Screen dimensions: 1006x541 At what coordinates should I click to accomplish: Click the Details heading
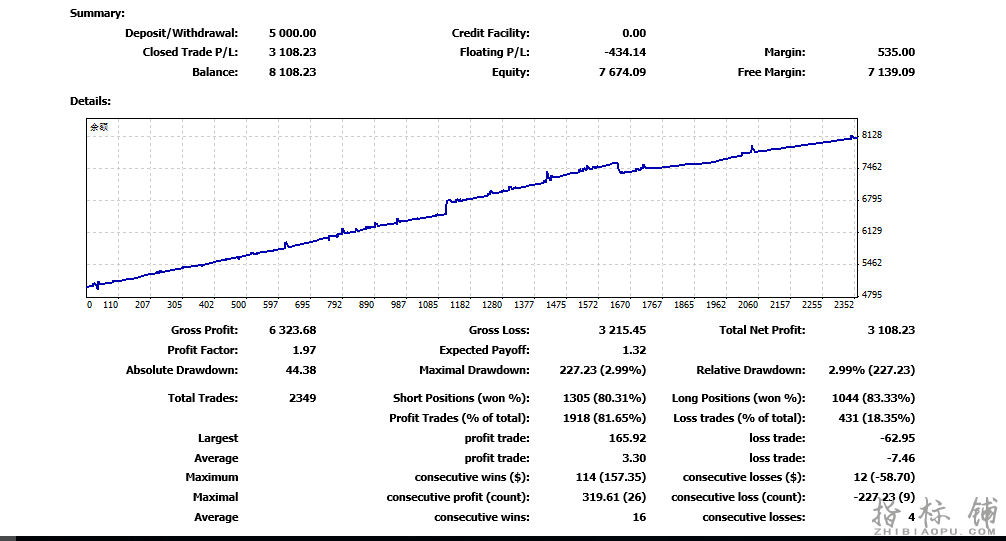(x=90, y=101)
